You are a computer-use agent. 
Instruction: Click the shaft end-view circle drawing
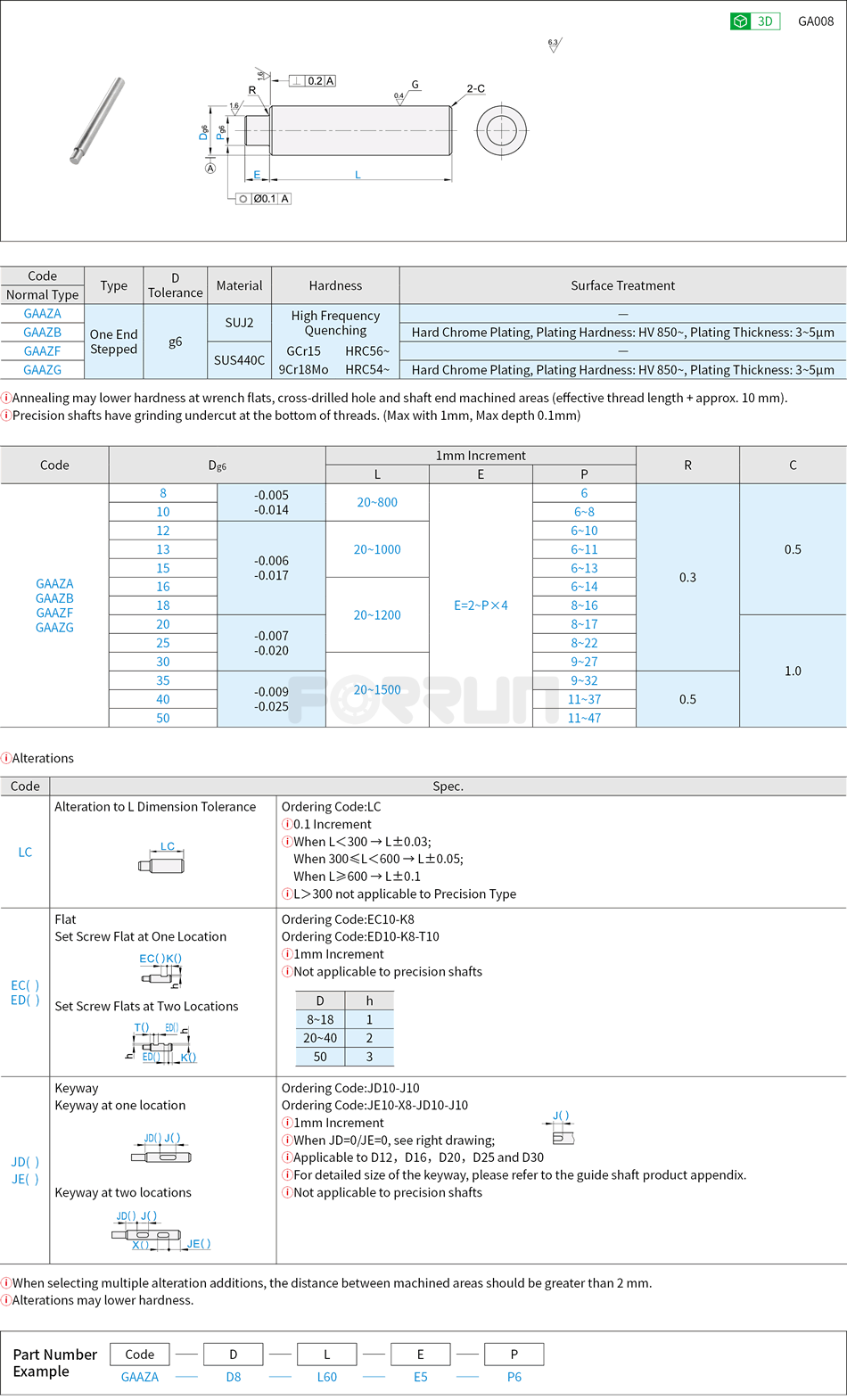tap(502, 130)
